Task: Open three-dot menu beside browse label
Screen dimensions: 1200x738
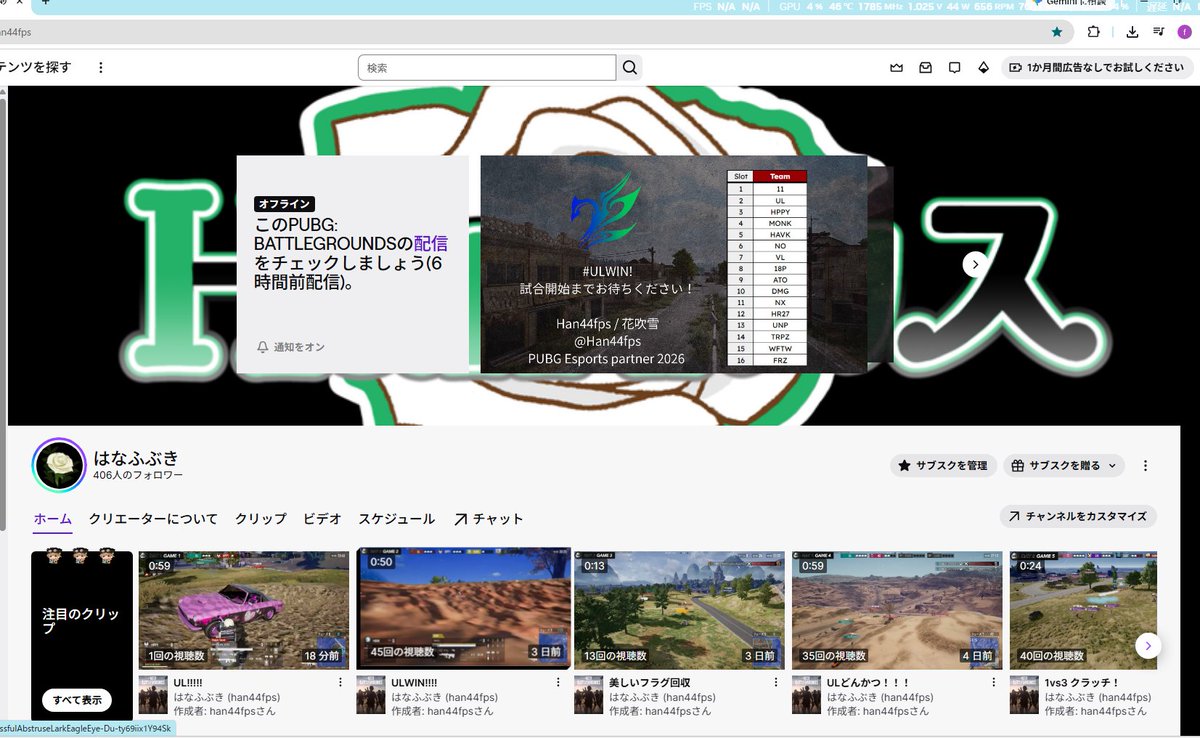Action: (100, 67)
